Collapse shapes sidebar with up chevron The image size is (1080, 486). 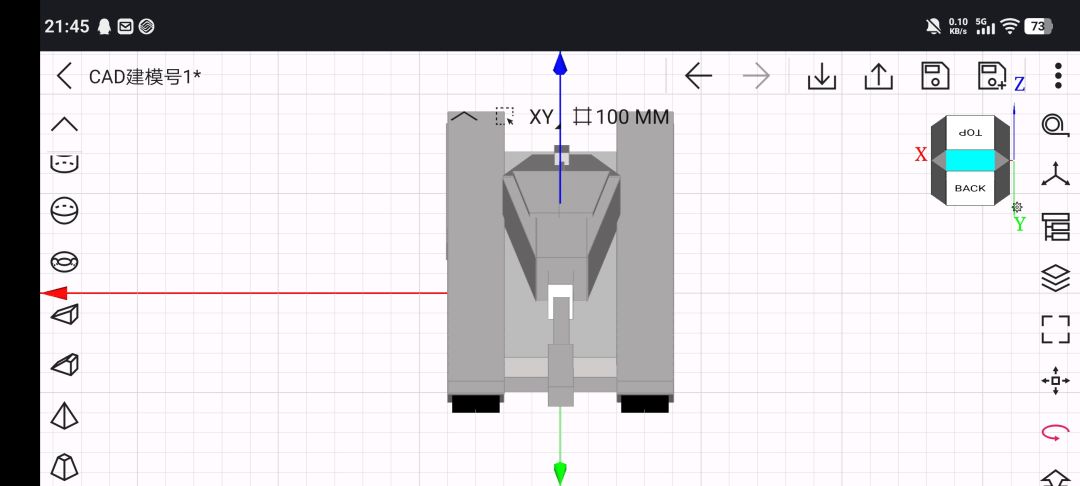(x=65, y=124)
